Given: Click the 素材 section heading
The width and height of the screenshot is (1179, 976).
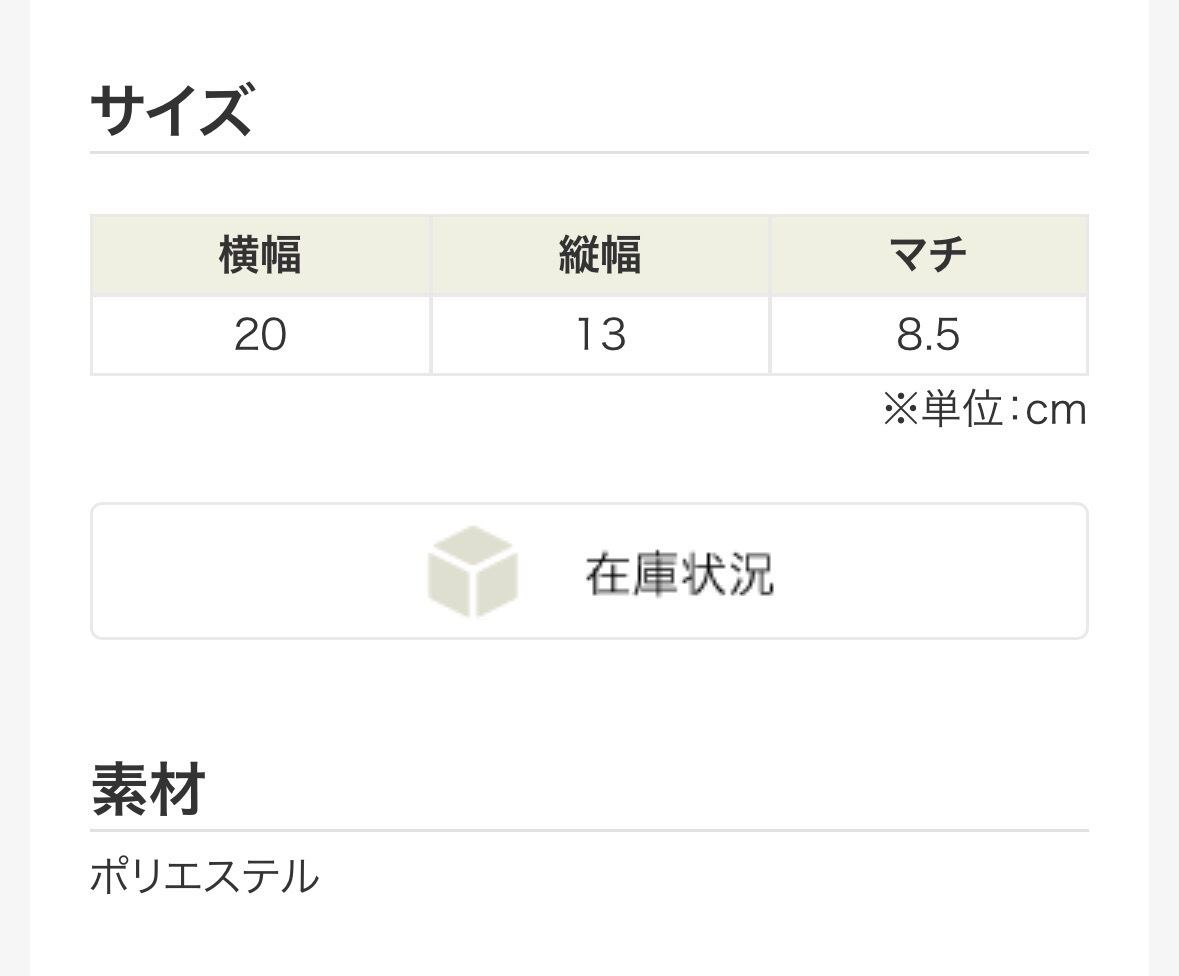Looking at the screenshot, I should [x=148, y=790].
